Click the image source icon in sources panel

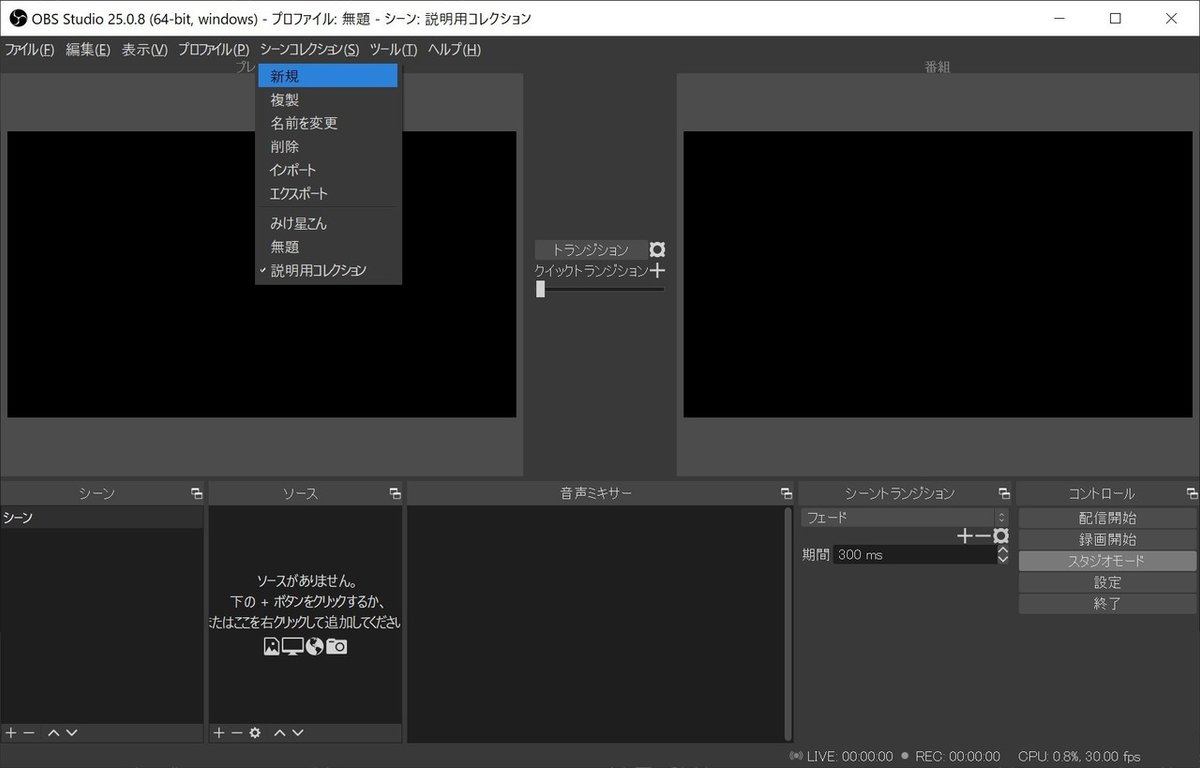pos(271,646)
